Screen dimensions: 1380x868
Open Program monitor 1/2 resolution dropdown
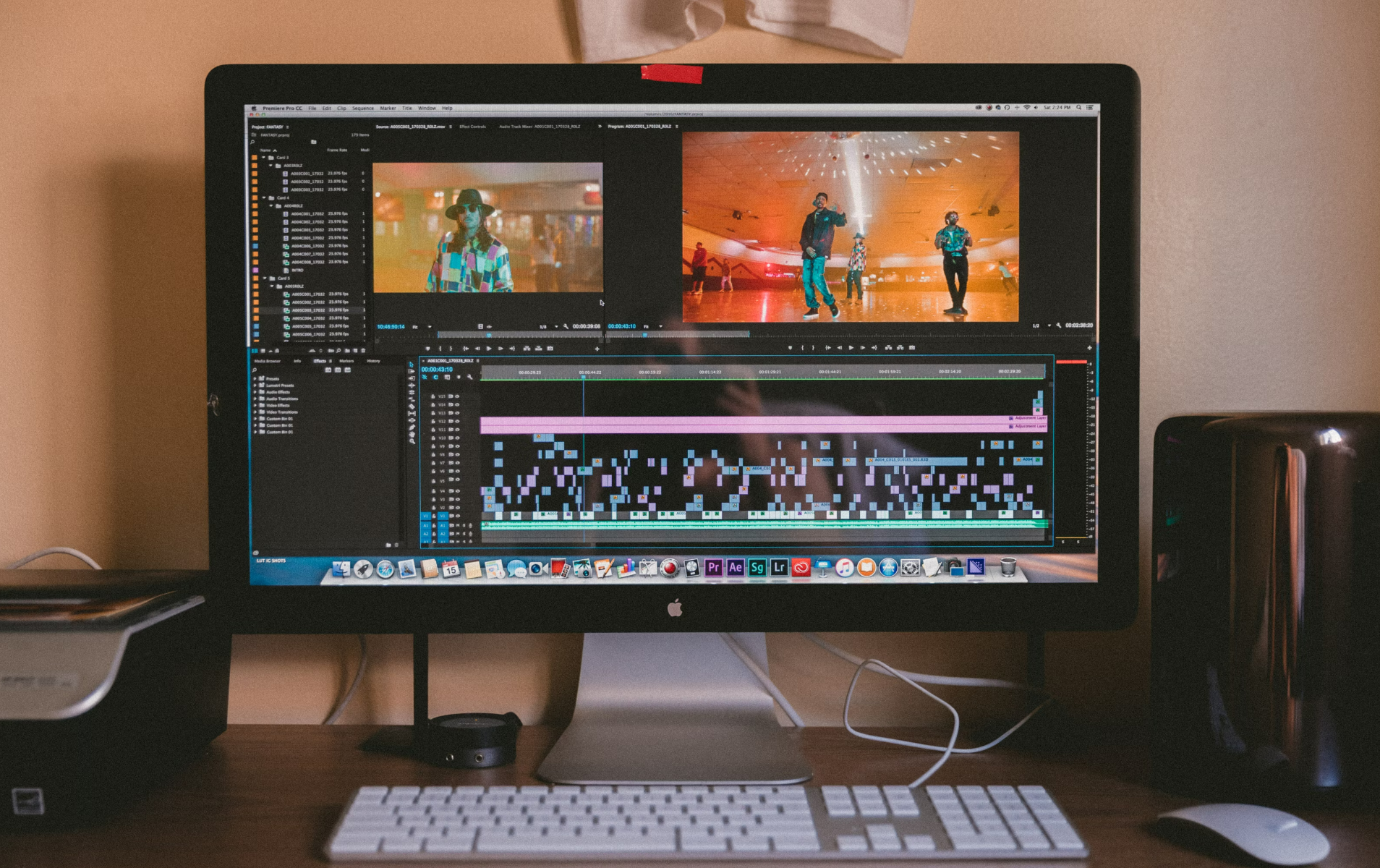pyautogui.click(x=1040, y=326)
